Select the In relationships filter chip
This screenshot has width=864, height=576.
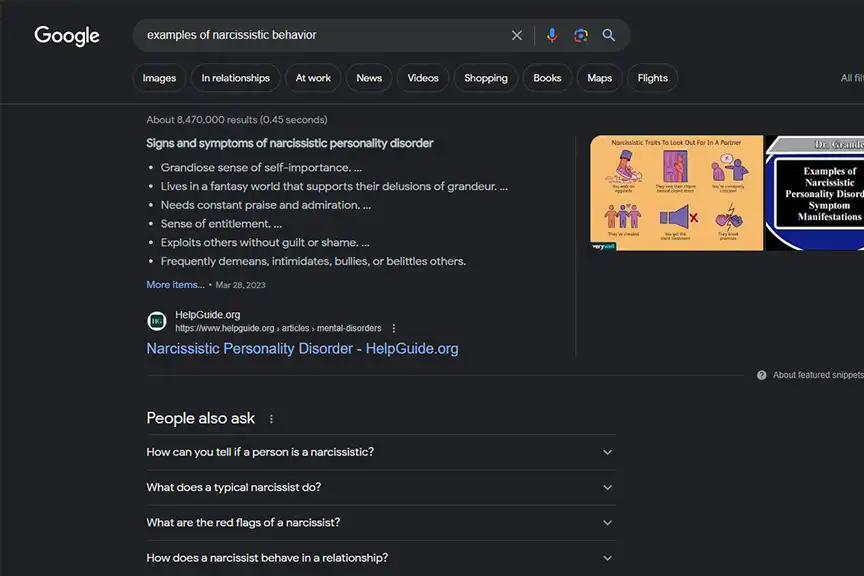coord(235,78)
